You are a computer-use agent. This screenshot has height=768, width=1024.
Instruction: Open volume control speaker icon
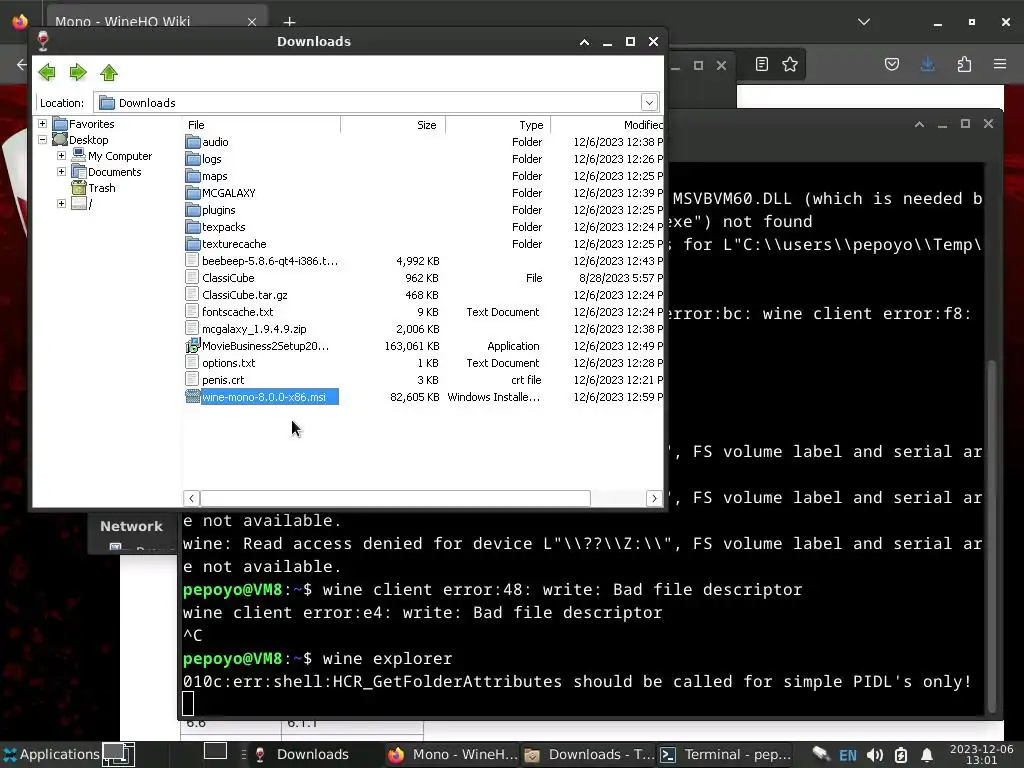point(875,756)
